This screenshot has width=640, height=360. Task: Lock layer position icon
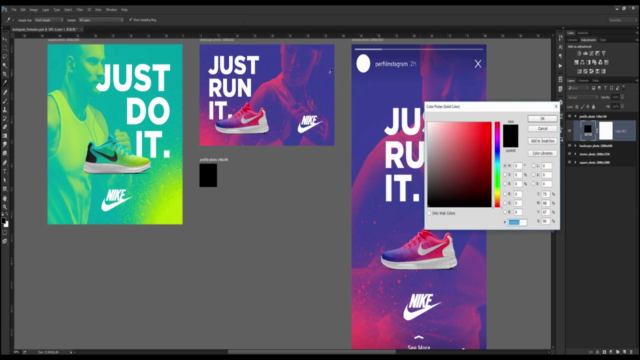pos(588,107)
